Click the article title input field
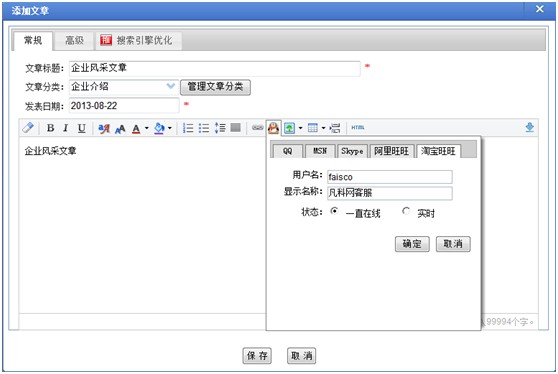558x374 pixels. coord(215,68)
